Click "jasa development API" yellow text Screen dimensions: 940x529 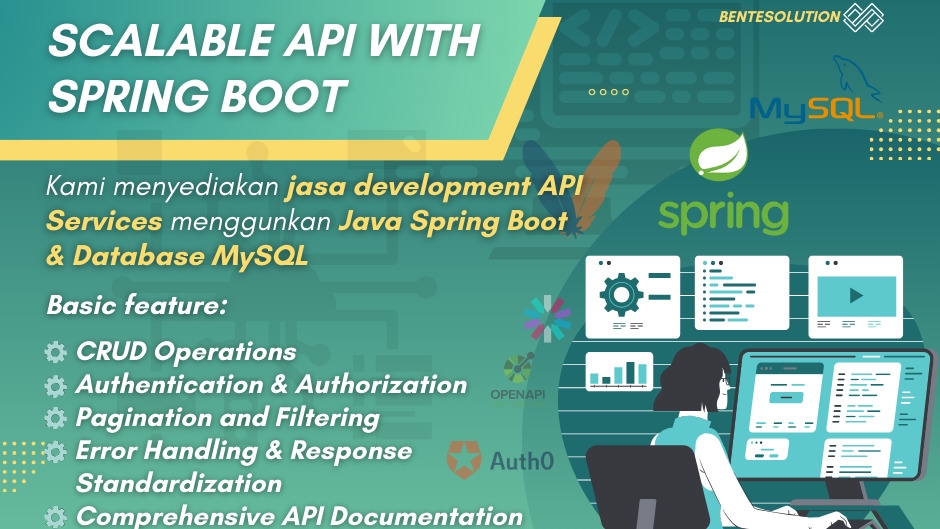[435, 187]
